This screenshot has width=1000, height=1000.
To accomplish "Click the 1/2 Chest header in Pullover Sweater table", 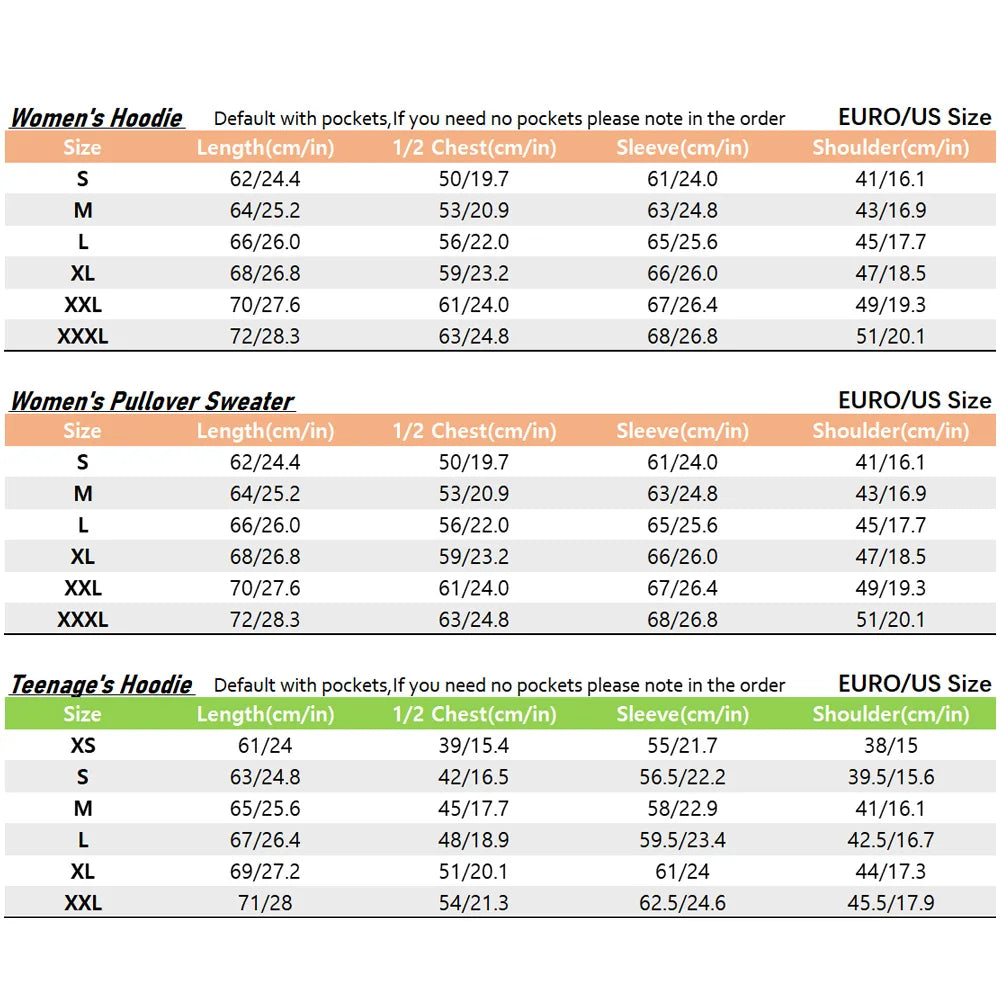I will click(474, 431).
